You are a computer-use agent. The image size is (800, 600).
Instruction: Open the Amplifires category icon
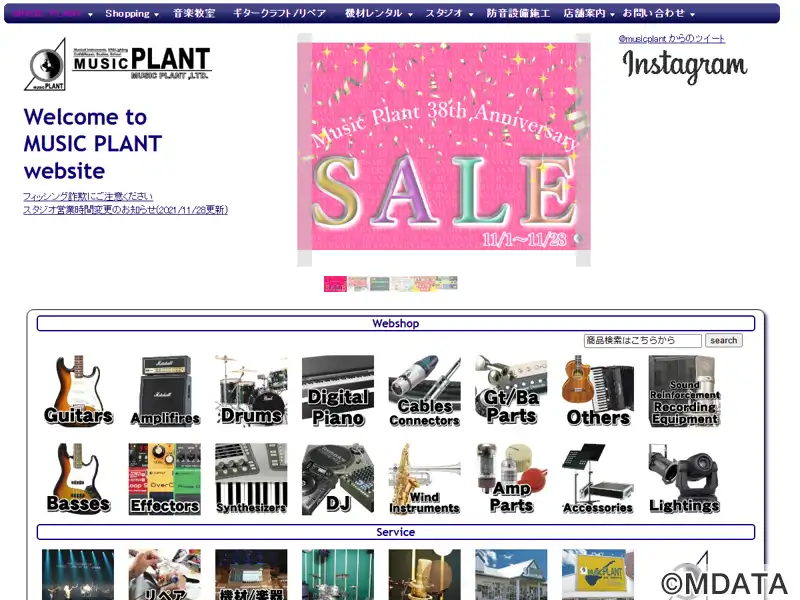click(165, 390)
